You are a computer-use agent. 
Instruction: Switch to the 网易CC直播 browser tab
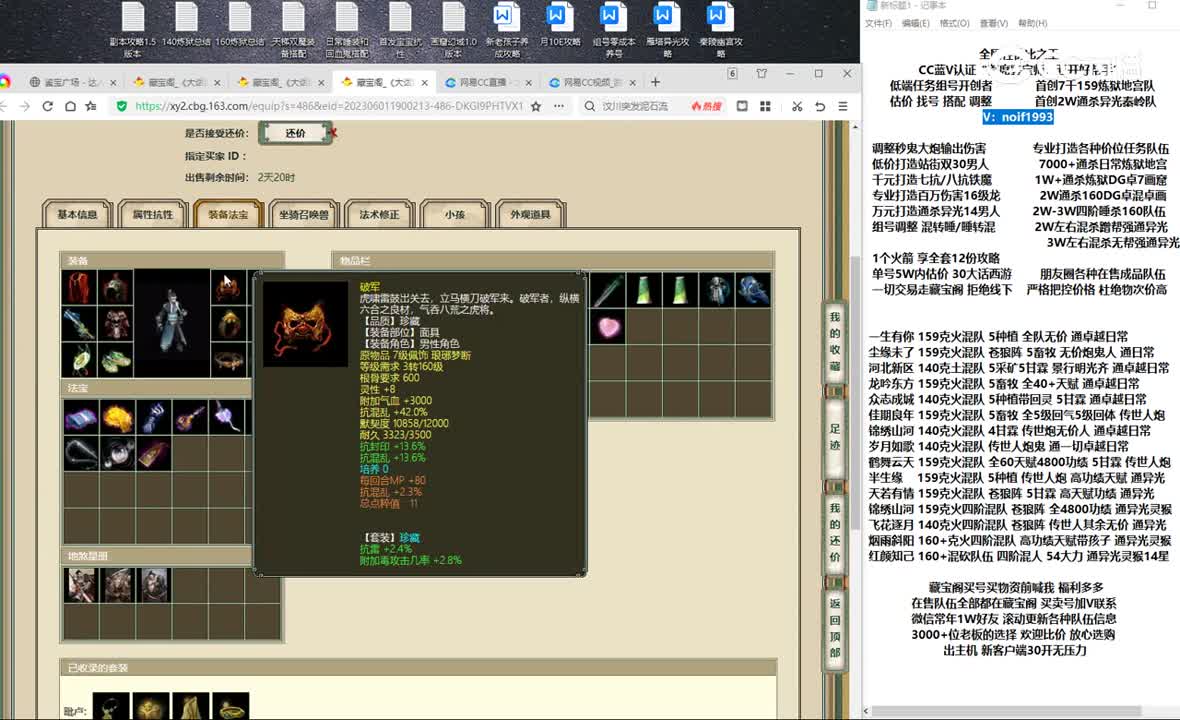488,82
